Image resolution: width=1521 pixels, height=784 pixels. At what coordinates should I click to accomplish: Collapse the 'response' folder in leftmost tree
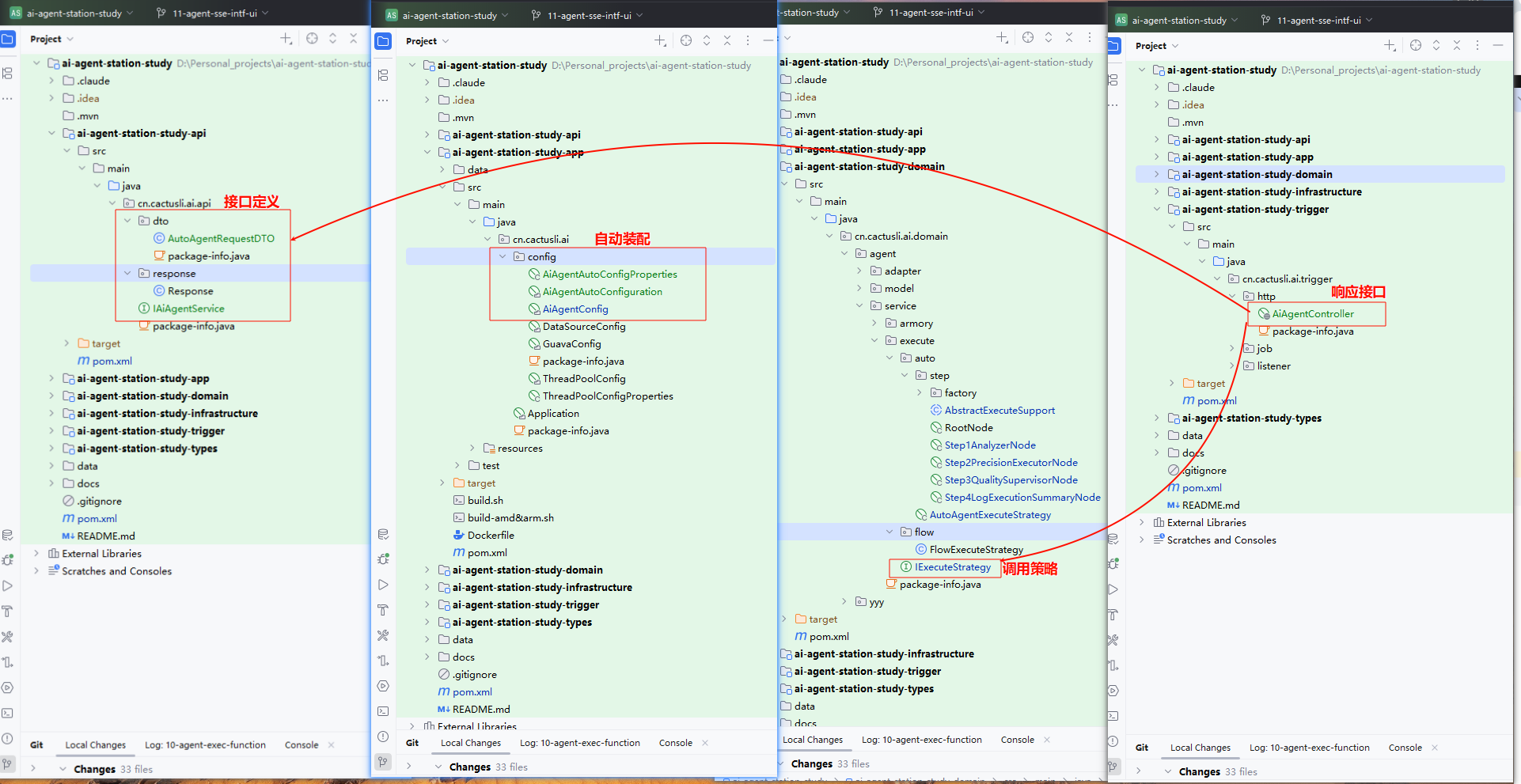pyautogui.click(x=127, y=274)
